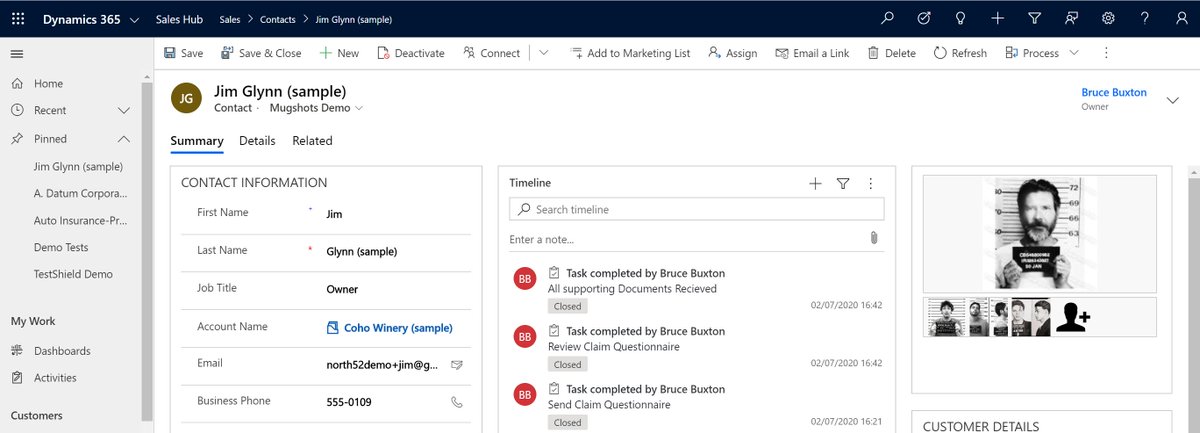Open the timeline filter pane

coord(843,183)
